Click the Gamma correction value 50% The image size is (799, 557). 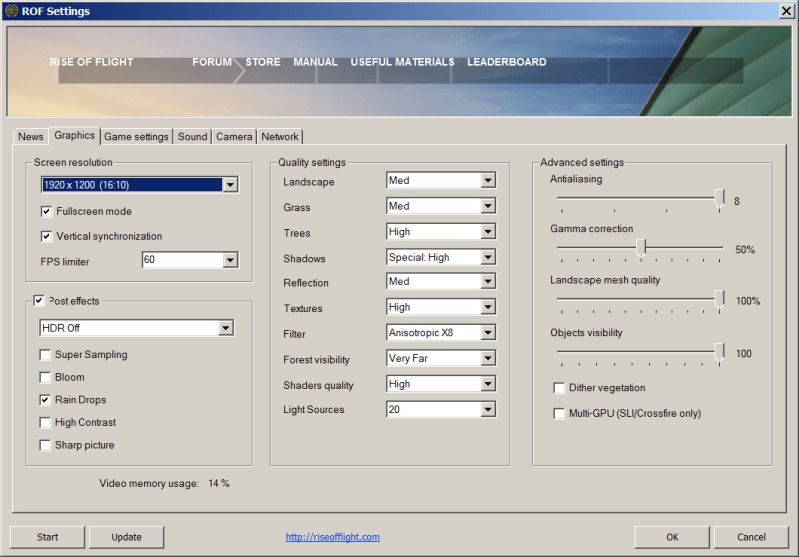pyautogui.click(x=745, y=250)
